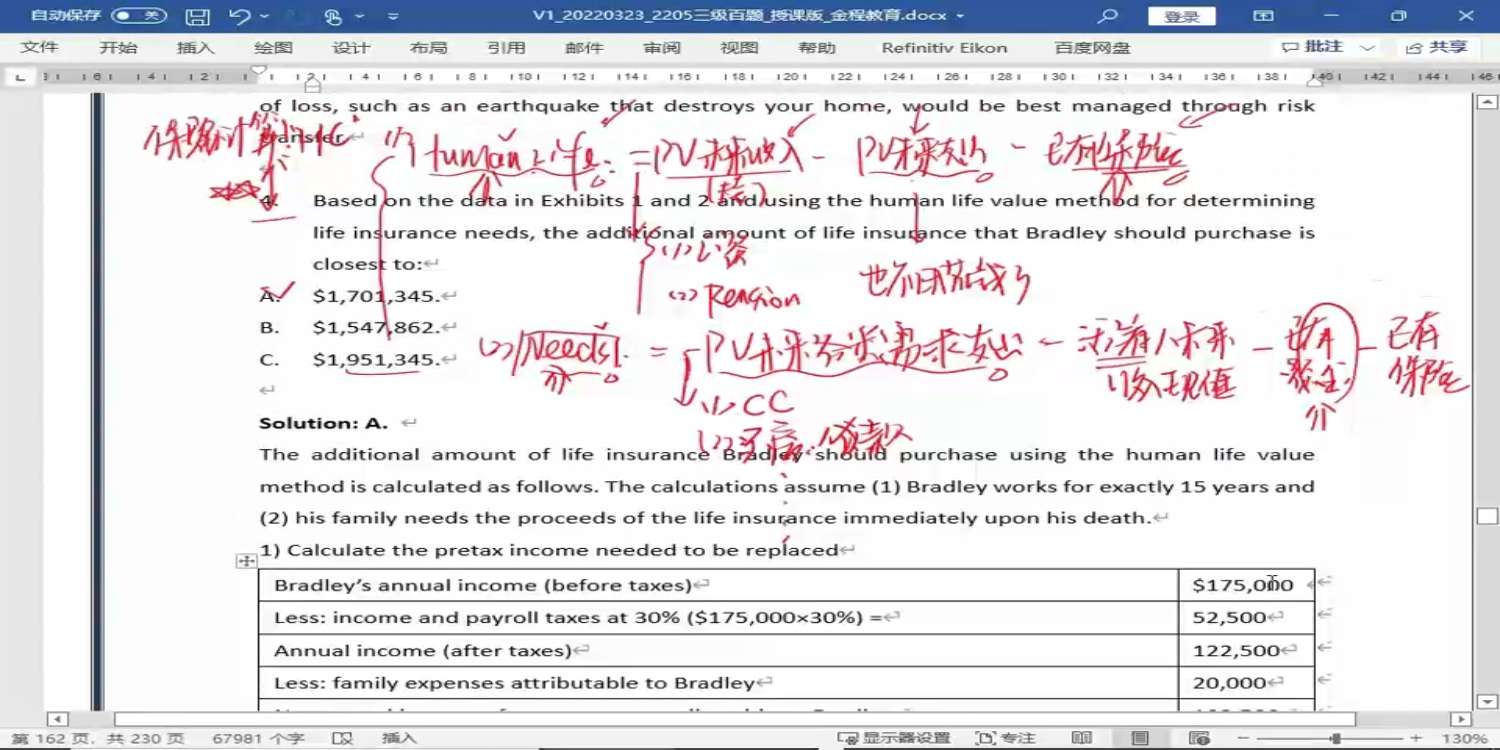Click the first-line indent marker on ruler
This screenshot has width=1500, height=750.
[259, 71]
